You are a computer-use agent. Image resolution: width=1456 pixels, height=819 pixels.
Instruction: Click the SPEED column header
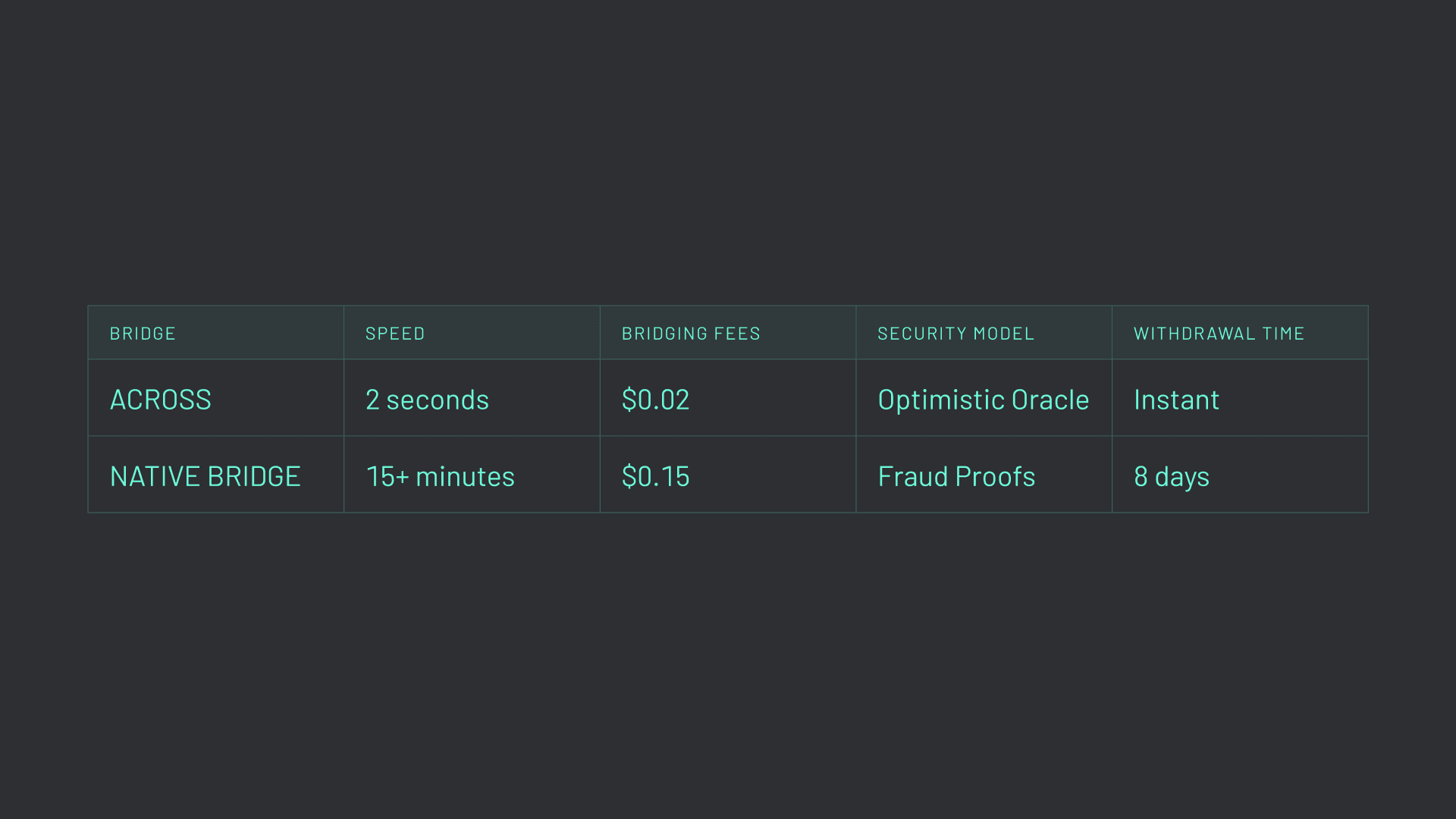click(395, 334)
